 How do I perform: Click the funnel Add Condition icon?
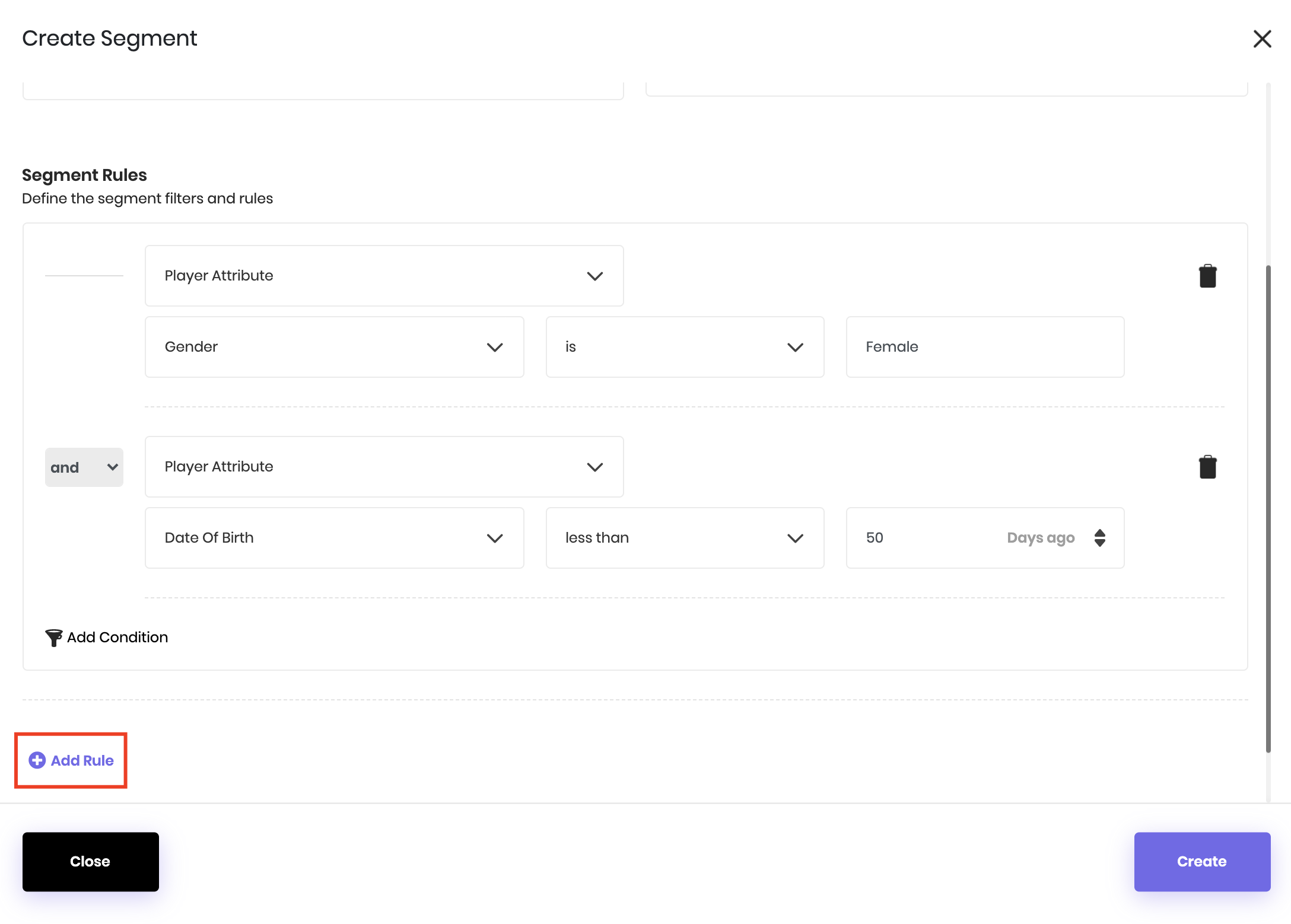(53, 638)
